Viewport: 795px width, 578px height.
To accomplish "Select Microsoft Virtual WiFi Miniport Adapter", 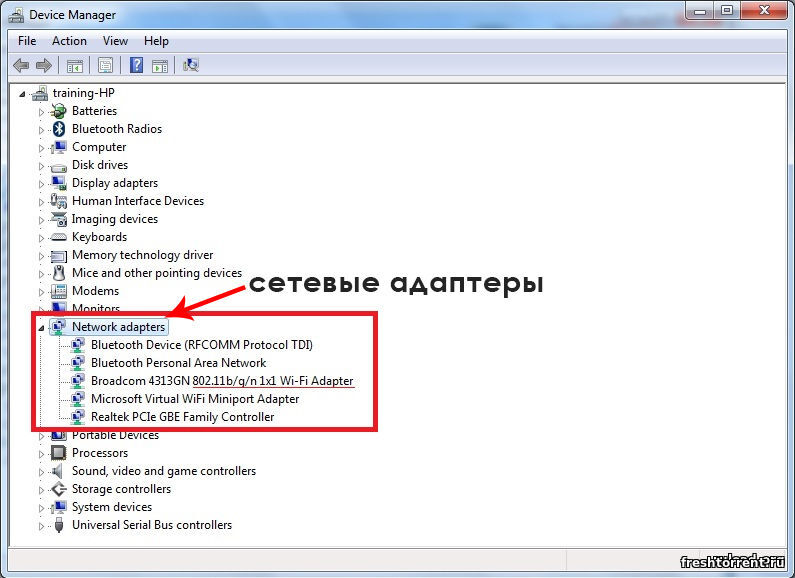I will (195, 399).
